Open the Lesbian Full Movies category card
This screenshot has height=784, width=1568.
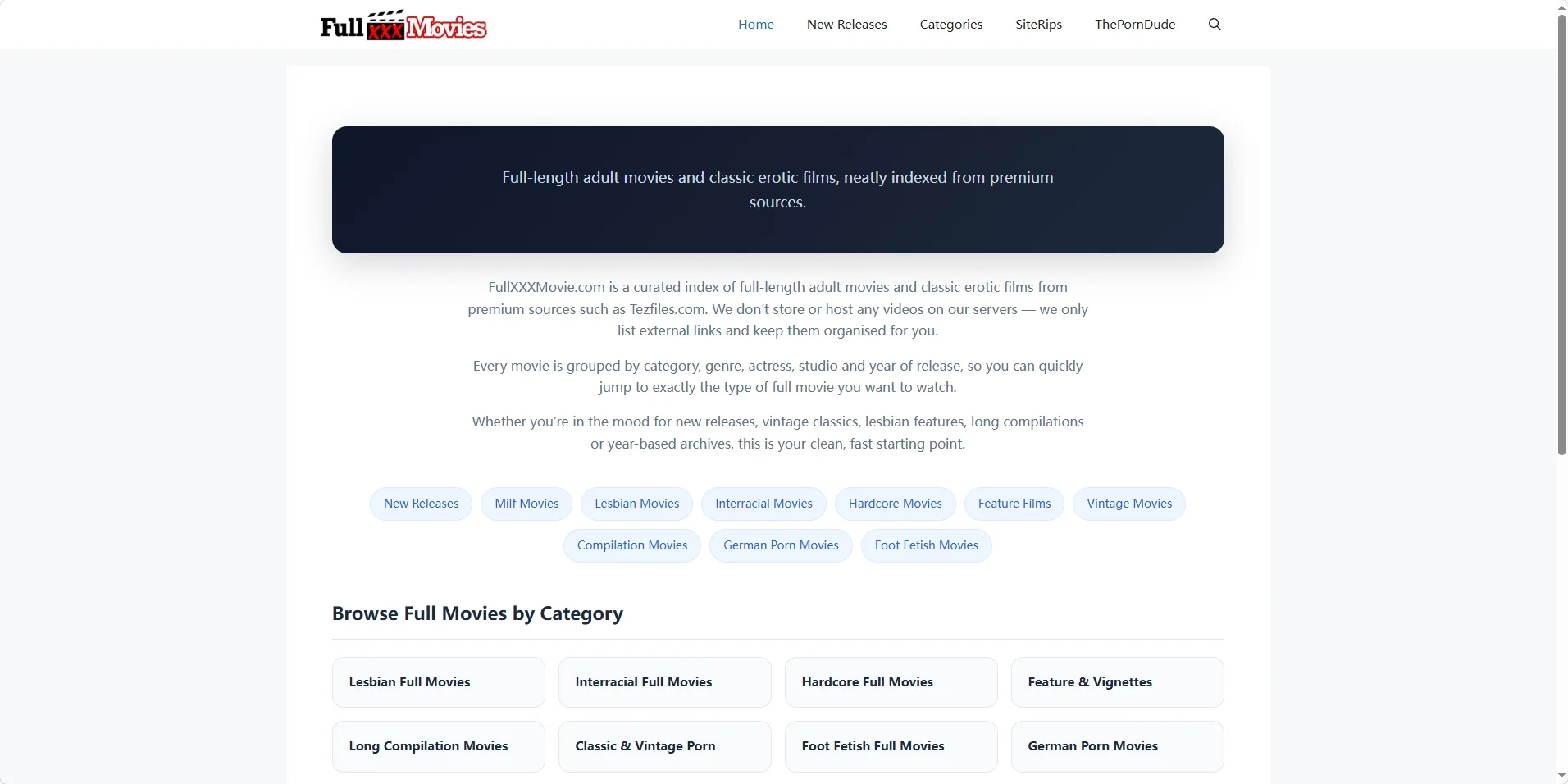[x=438, y=682]
